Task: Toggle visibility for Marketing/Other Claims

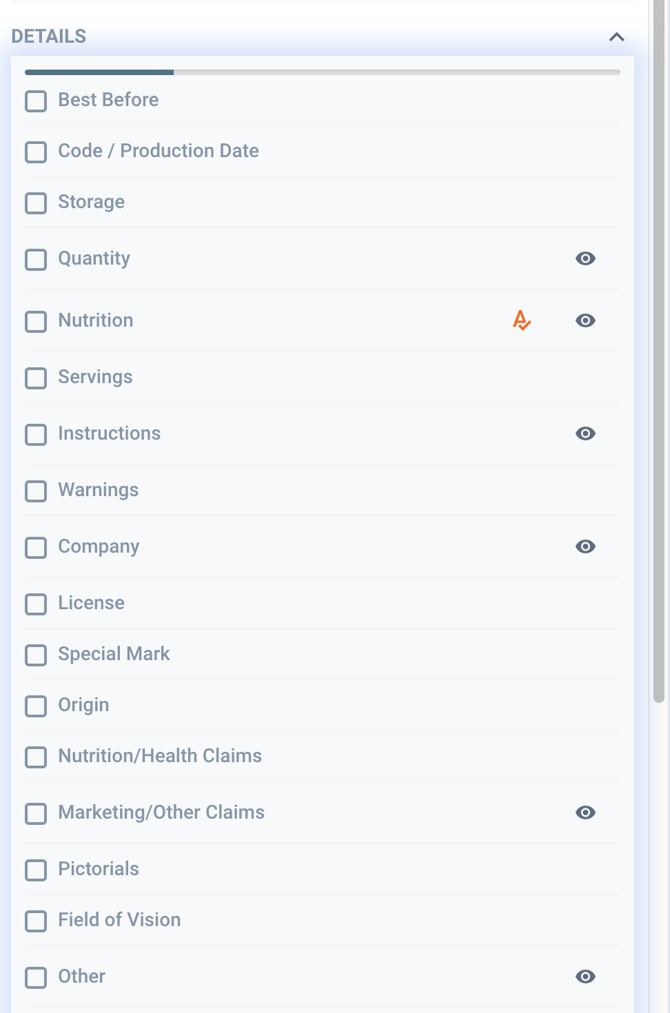Action: pyautogui.click(x=585, y=812)
